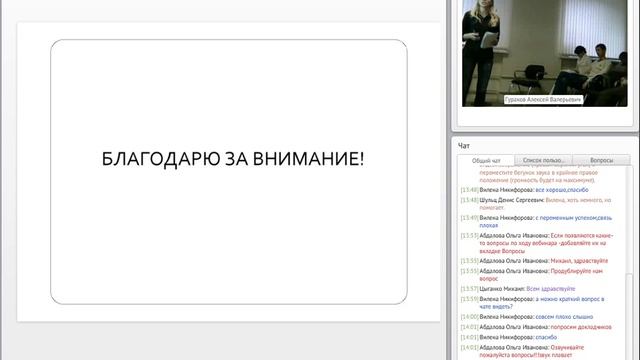
Task: Click the Гурахов Алексей Валерьевич name label
Action: (543, 100)
